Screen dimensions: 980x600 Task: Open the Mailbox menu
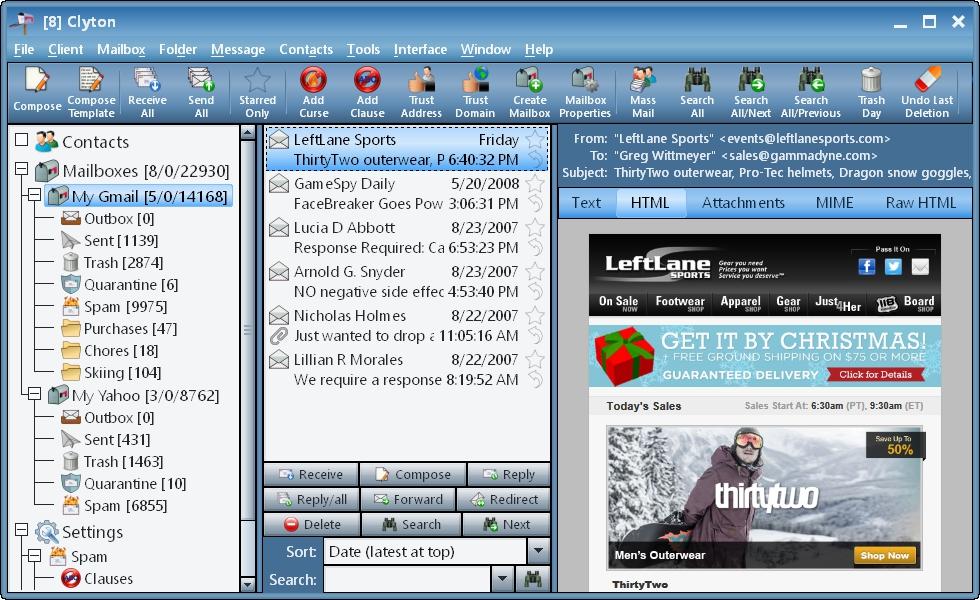pos(121,49)
